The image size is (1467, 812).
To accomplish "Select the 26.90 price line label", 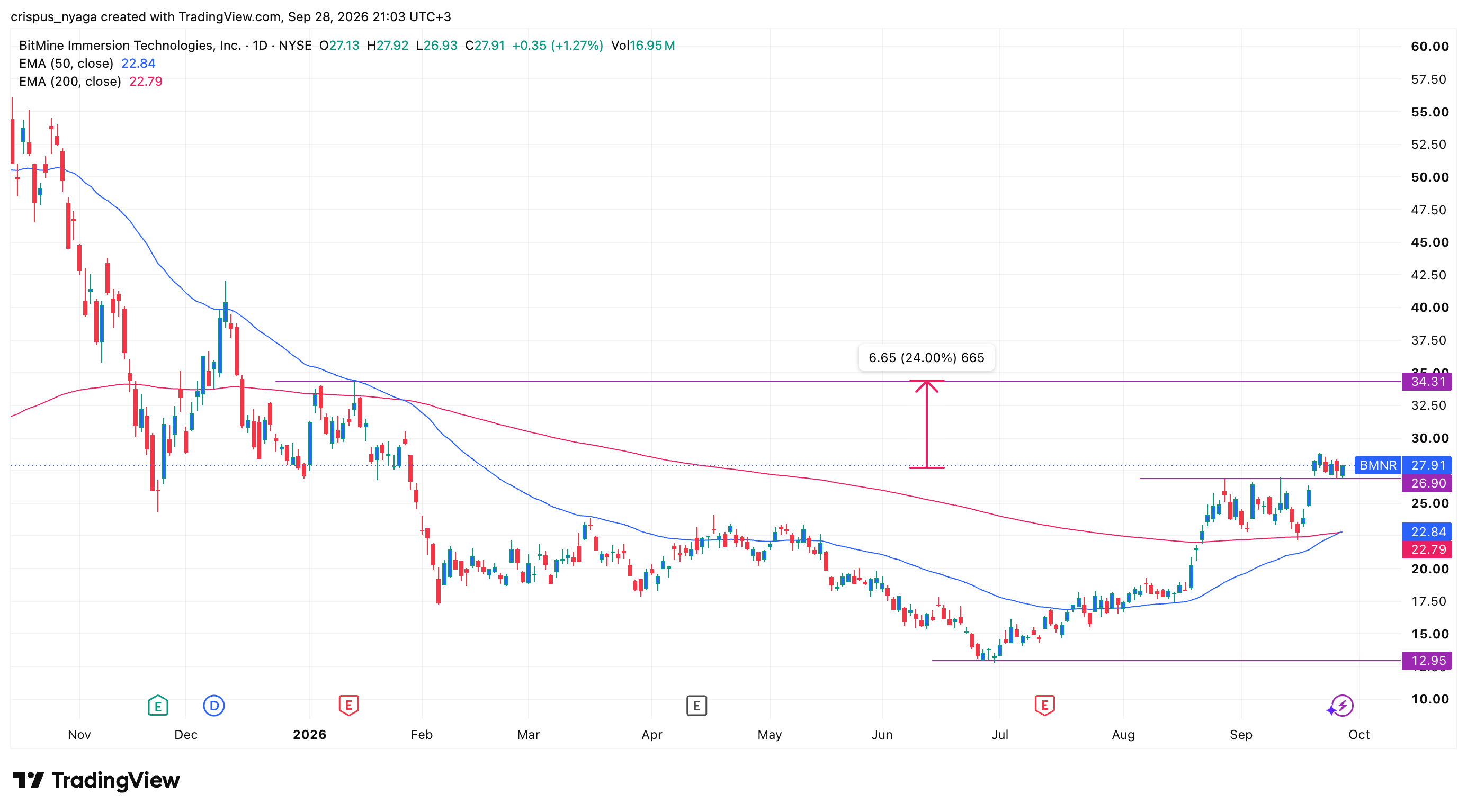I will (1427, 483).
